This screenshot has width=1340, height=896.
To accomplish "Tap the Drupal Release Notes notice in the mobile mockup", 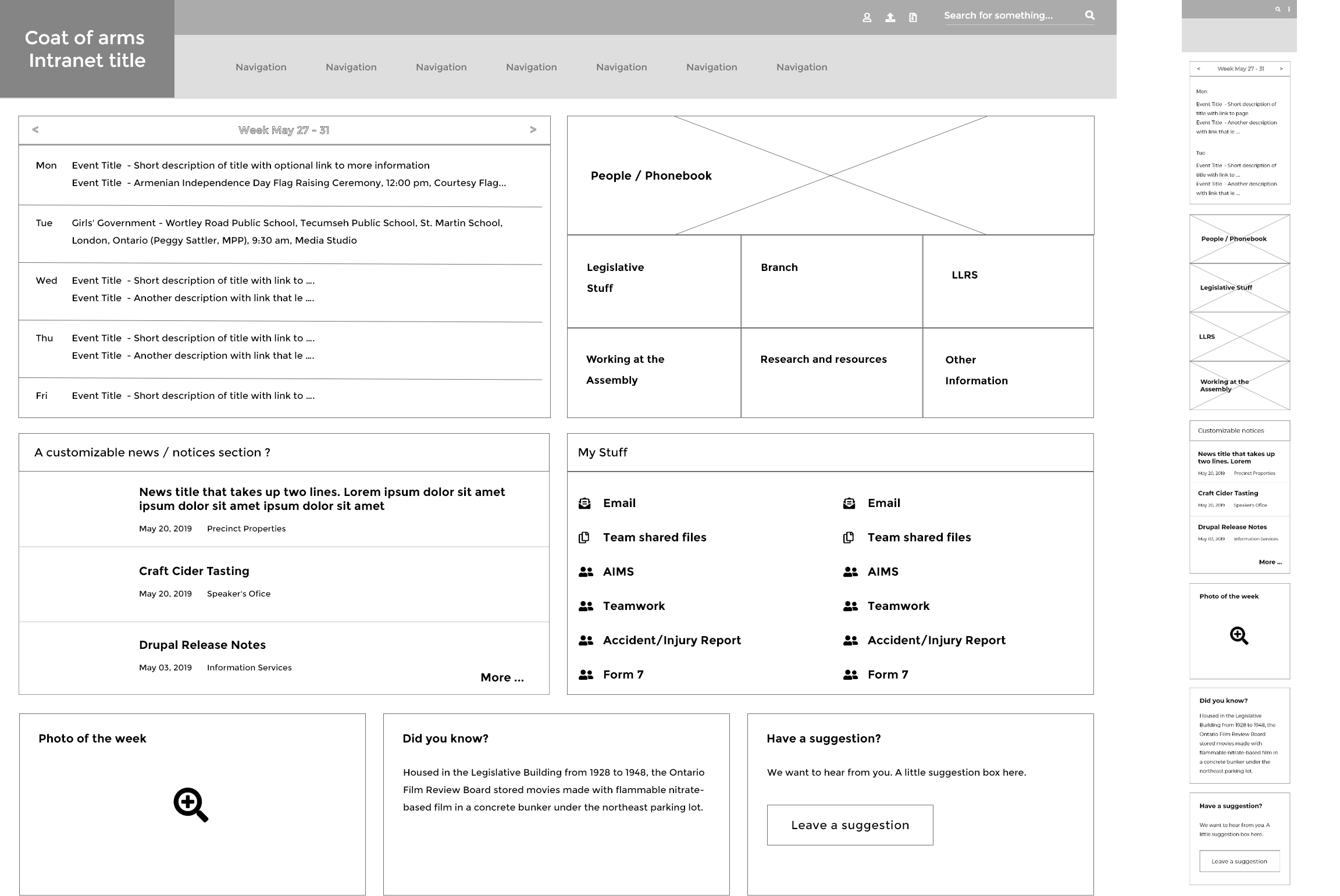I will 1232,527.
